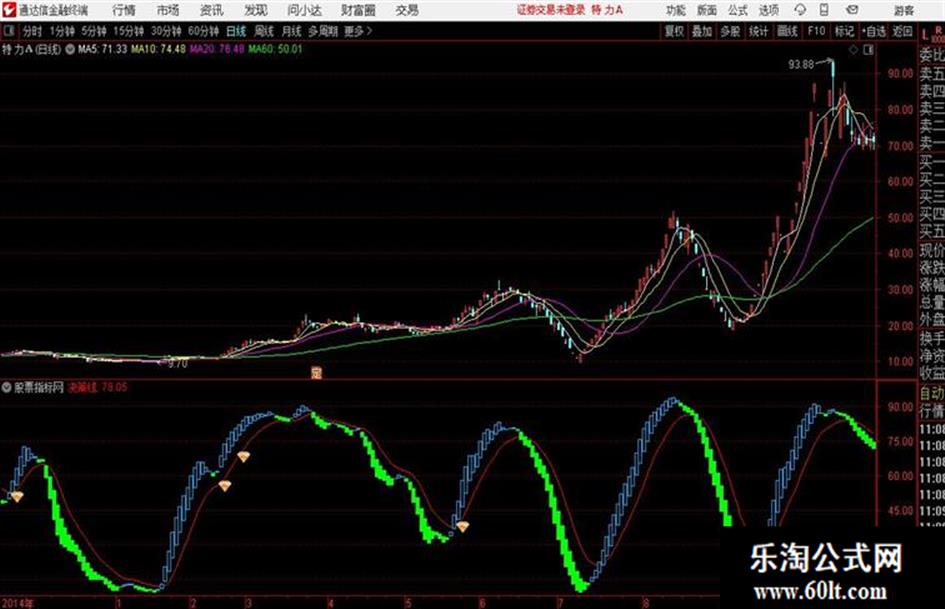Click 证券交易未登录 login status text
This screenshot has width=945, height=609.
click(x=551, y=10)
